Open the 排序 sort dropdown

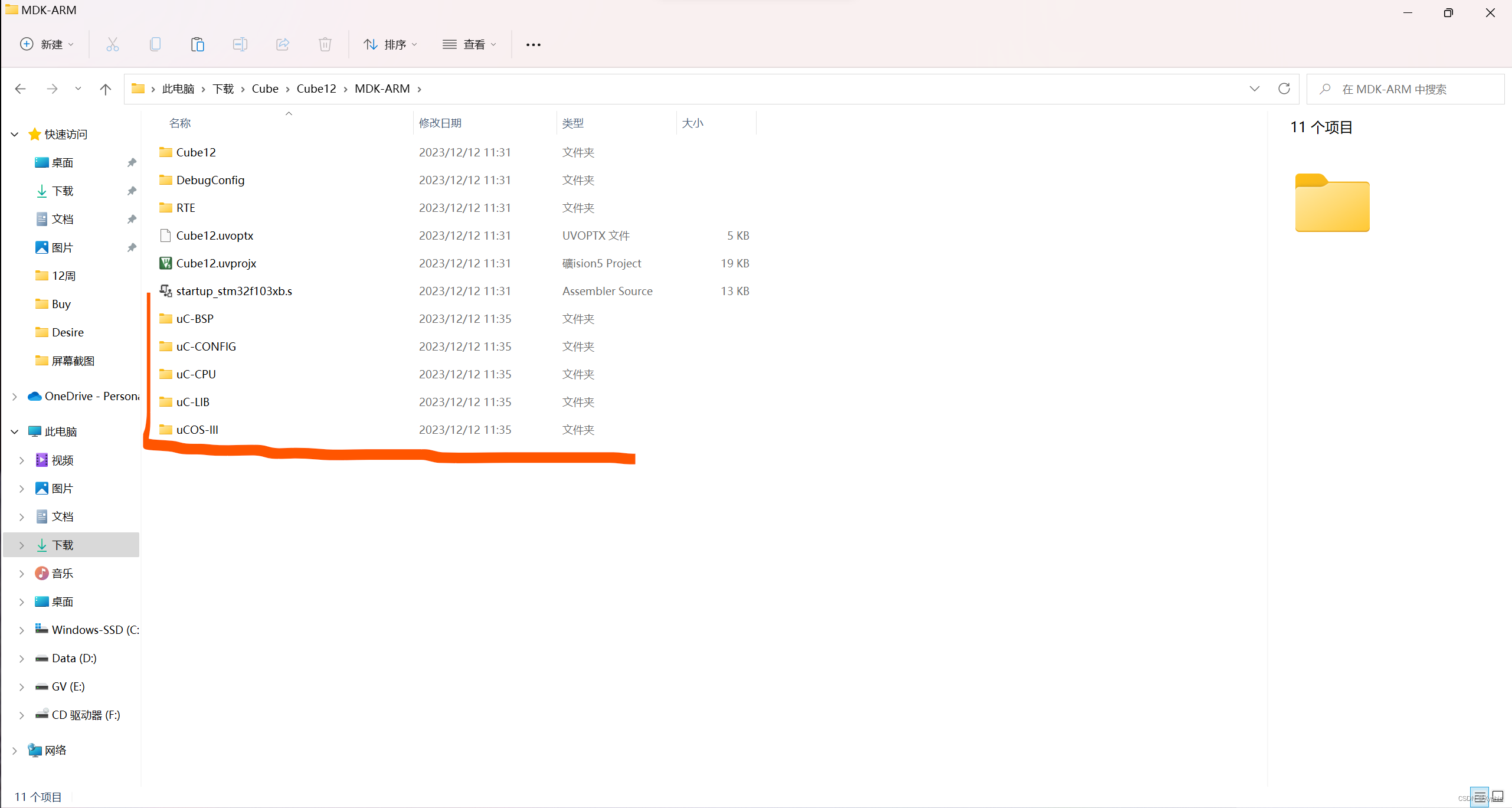[x=391, y=44]
